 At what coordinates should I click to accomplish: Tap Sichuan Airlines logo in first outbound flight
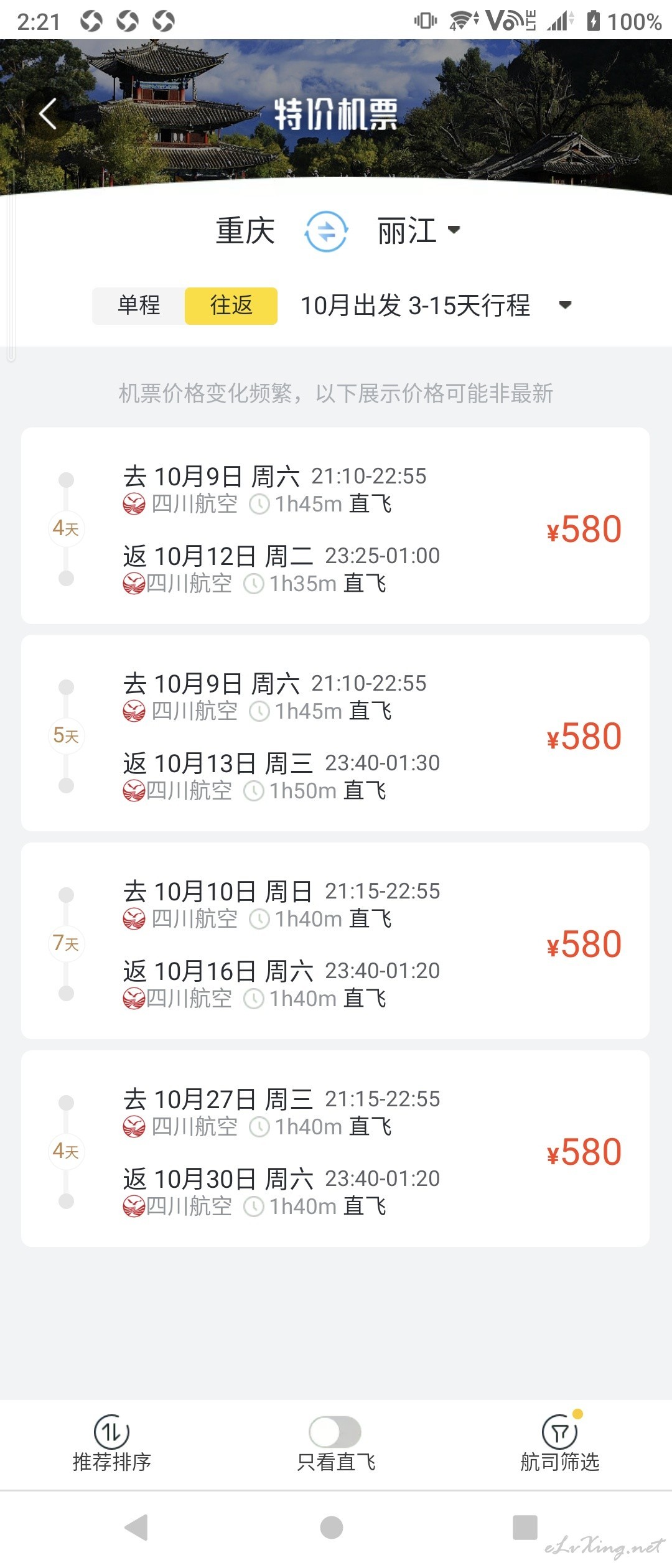point(134,503)
